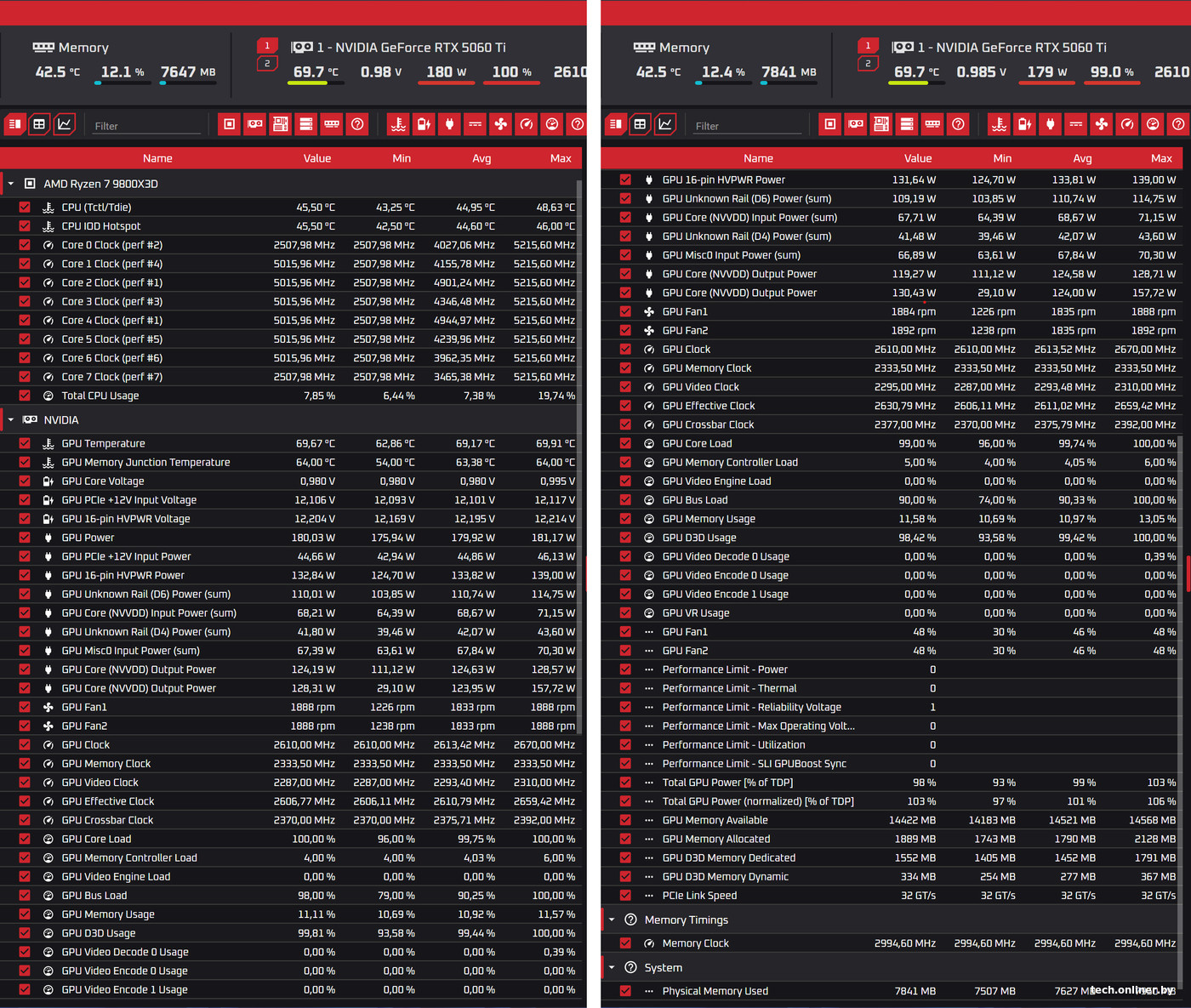Select Total GPU Power [% of TDP] row
This screenshot has height=1008, width=1191.
[890, 783]
